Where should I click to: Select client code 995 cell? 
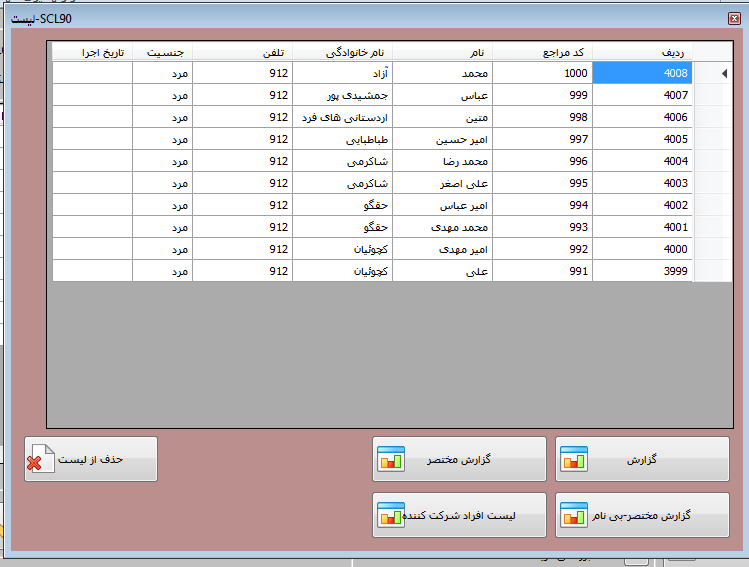point(542,183)
